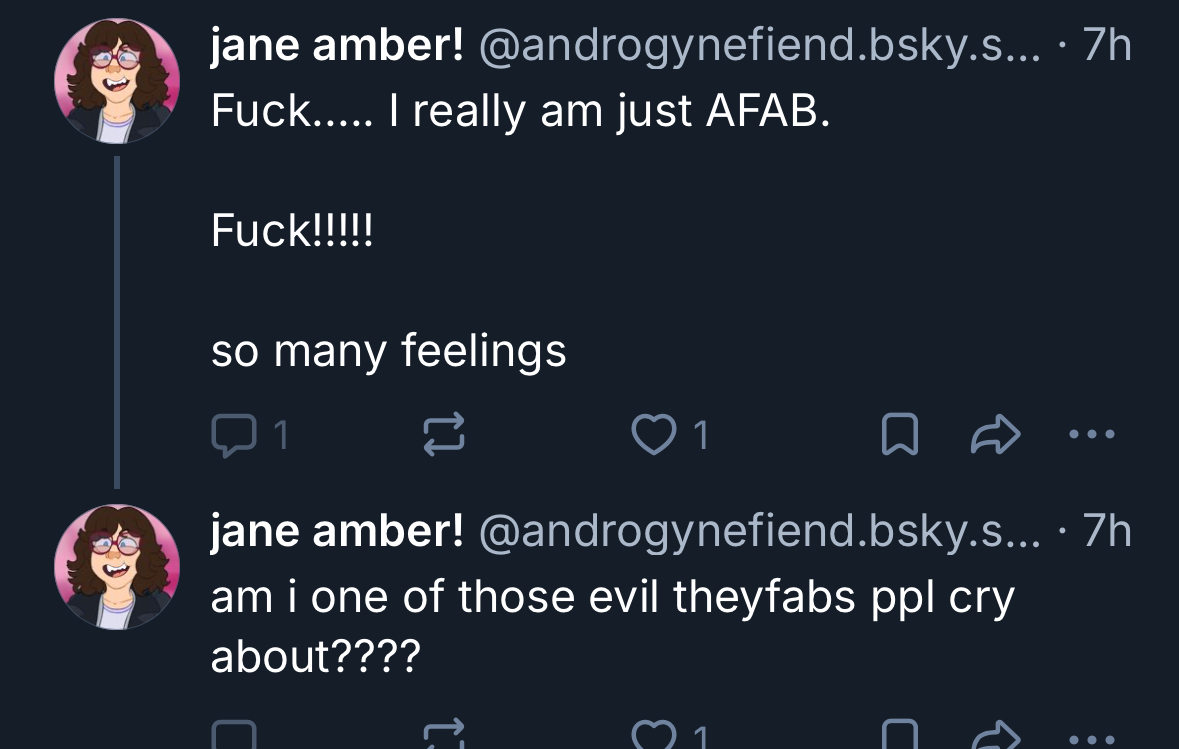
Task: Click the 7h timestamp on the theyfabs post
Action: (1106, 531)
